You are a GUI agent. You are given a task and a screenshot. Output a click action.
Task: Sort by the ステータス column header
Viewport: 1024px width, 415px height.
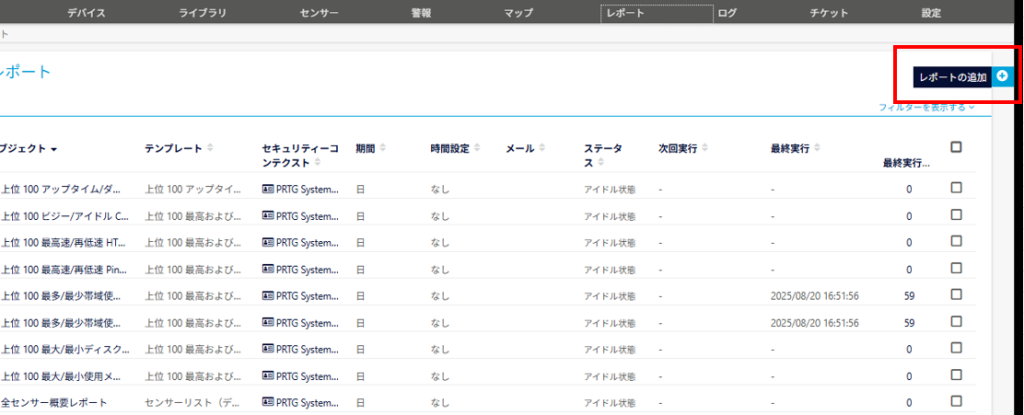[603, 155]
